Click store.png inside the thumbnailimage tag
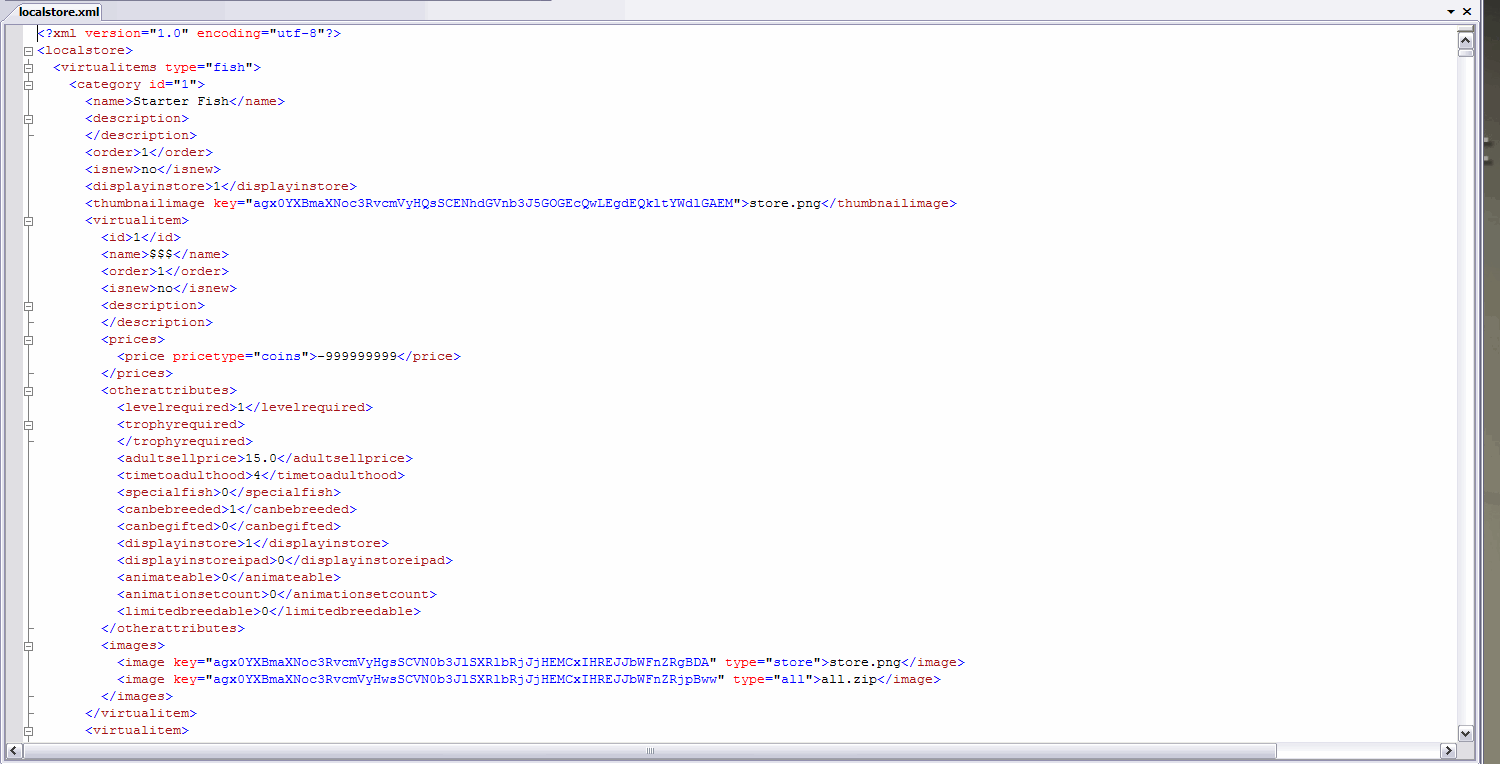 pos(785,203)
